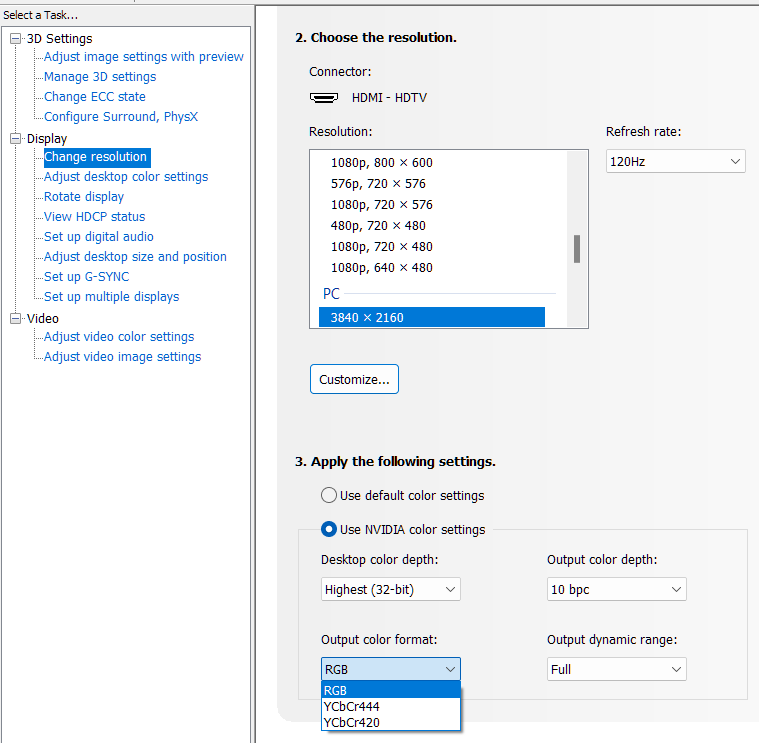The width and height of the screenshot is (759, 743).
Task: Open Desktop color depth dropdown
Action: tap(391, 589)
